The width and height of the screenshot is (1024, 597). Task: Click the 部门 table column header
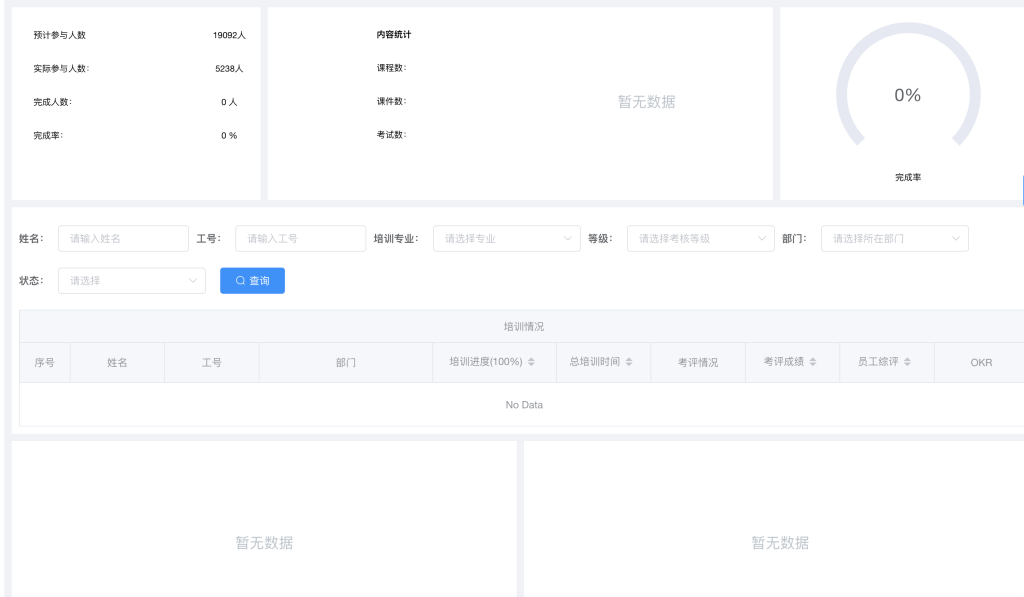[x=346, y=363]
